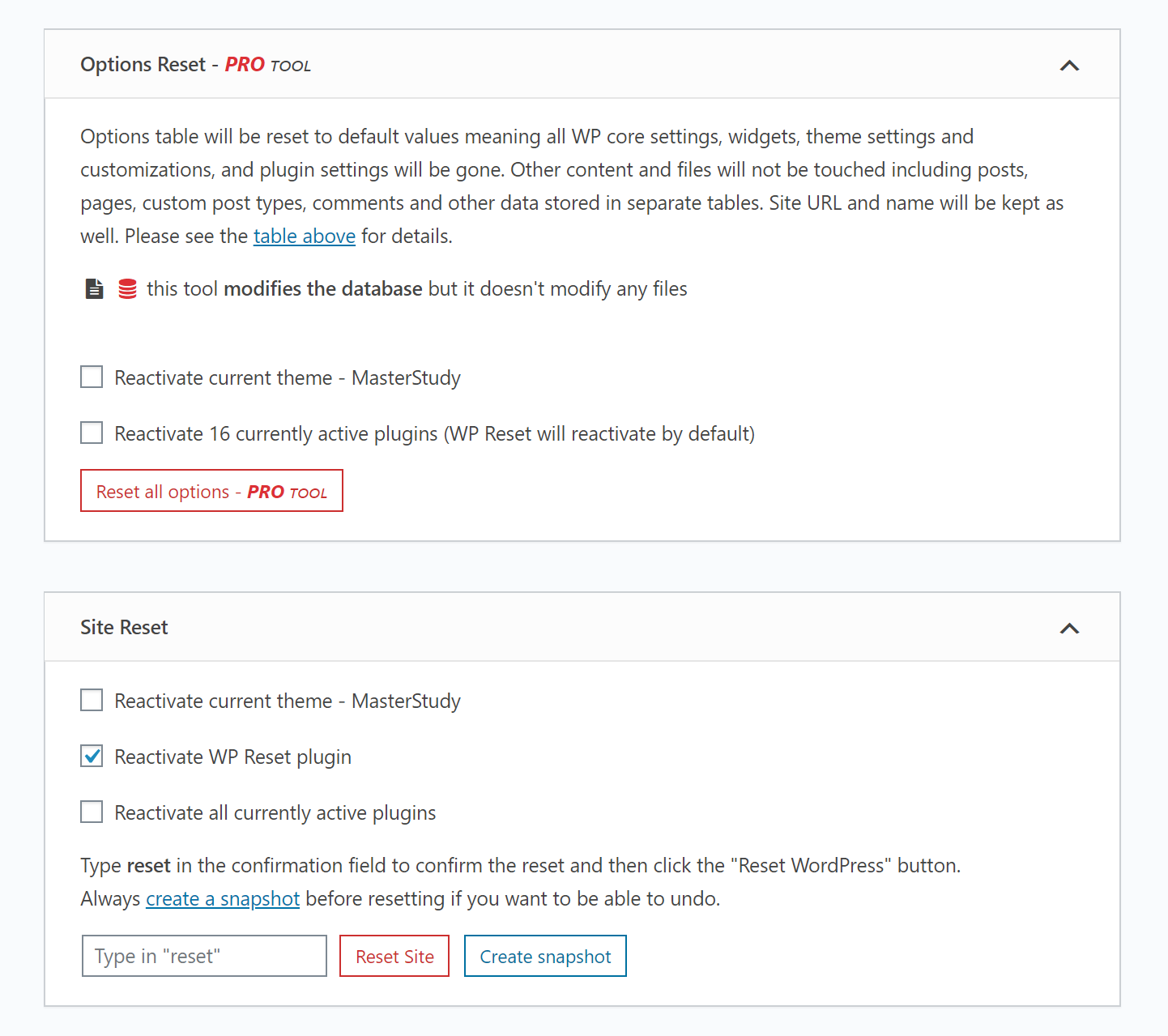Click PRO TOOL badge in Options Reset header

coord(268,65)
